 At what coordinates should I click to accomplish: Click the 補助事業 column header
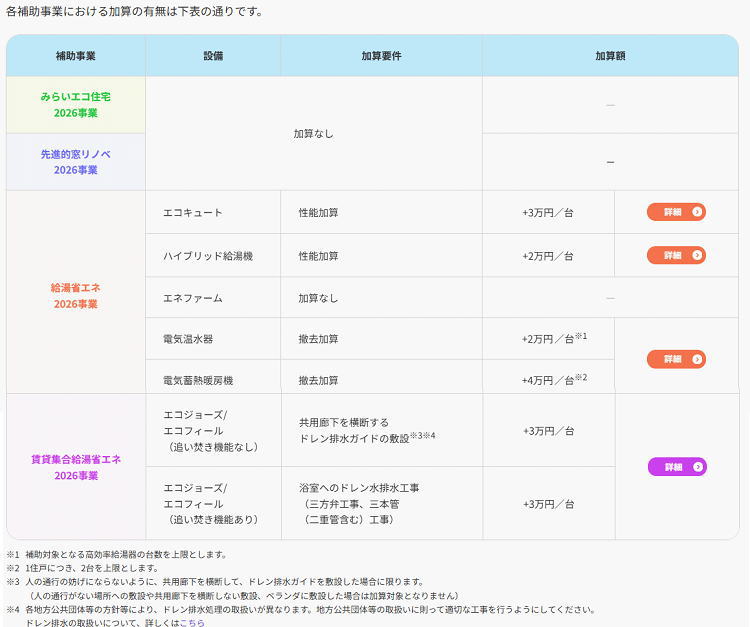point(76,56)
